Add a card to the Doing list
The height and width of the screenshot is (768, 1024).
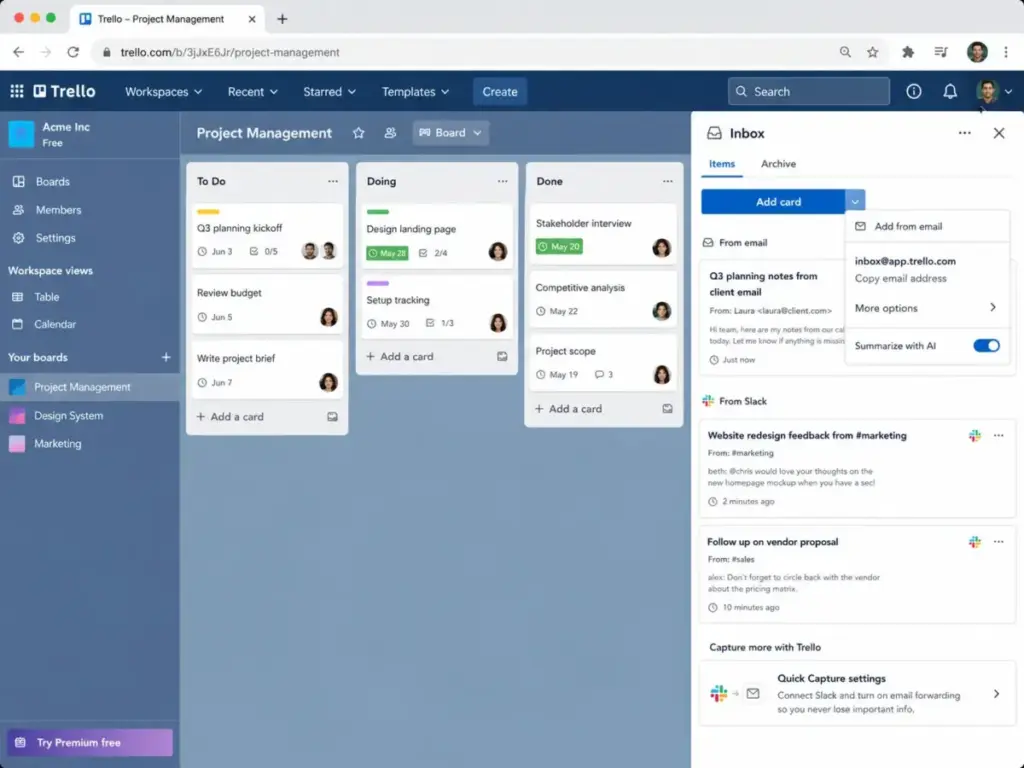[x=400, y=357]
